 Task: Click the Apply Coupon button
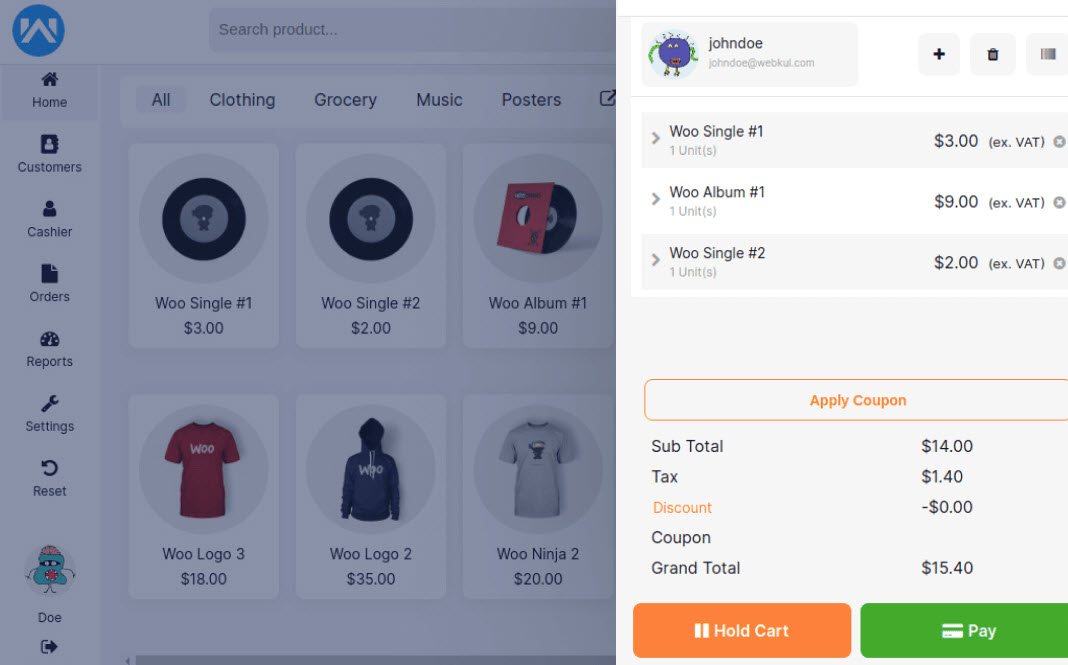[x=856, y=400]
